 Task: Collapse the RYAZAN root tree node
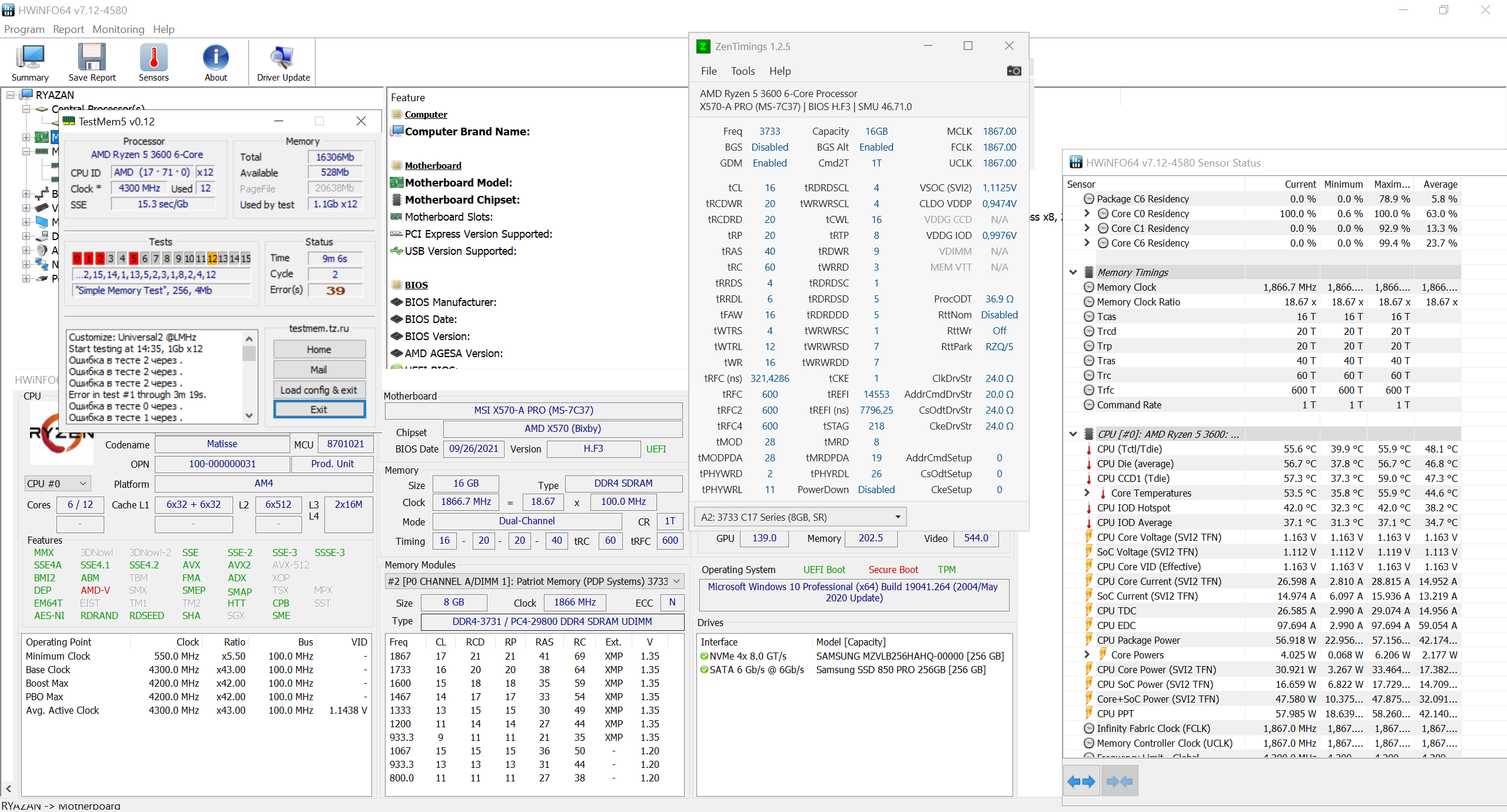tap(11, 95)
